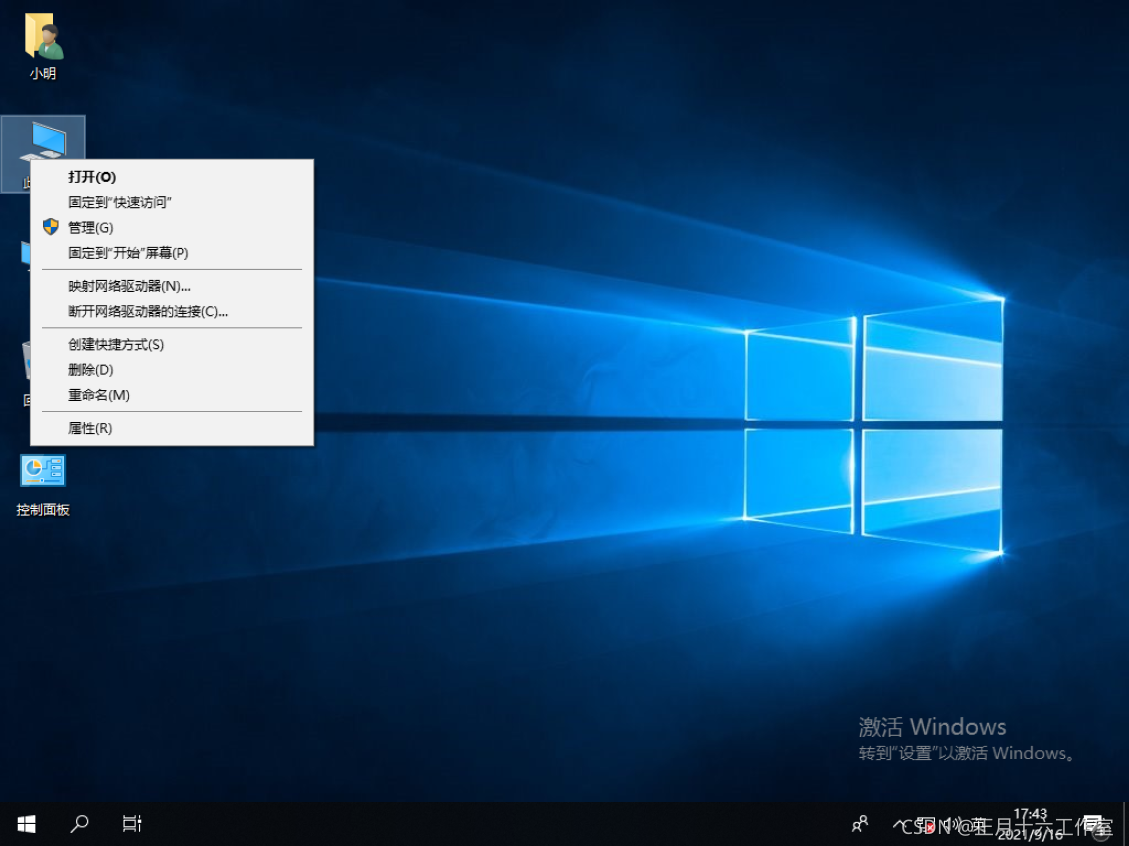Open the 控制面板 Control Panel icon
The image size is (1129, 846).
pyautogui.click(x=43, y=485)
